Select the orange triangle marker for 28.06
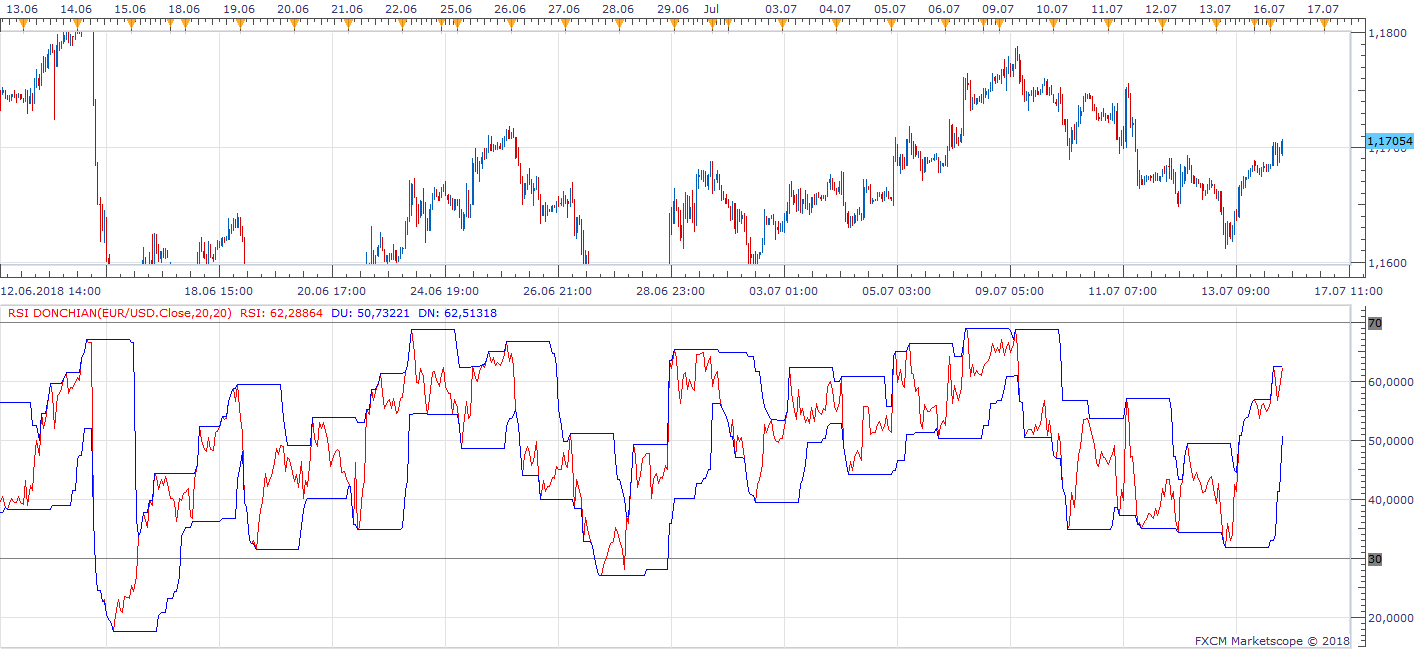 click(617, 24)
